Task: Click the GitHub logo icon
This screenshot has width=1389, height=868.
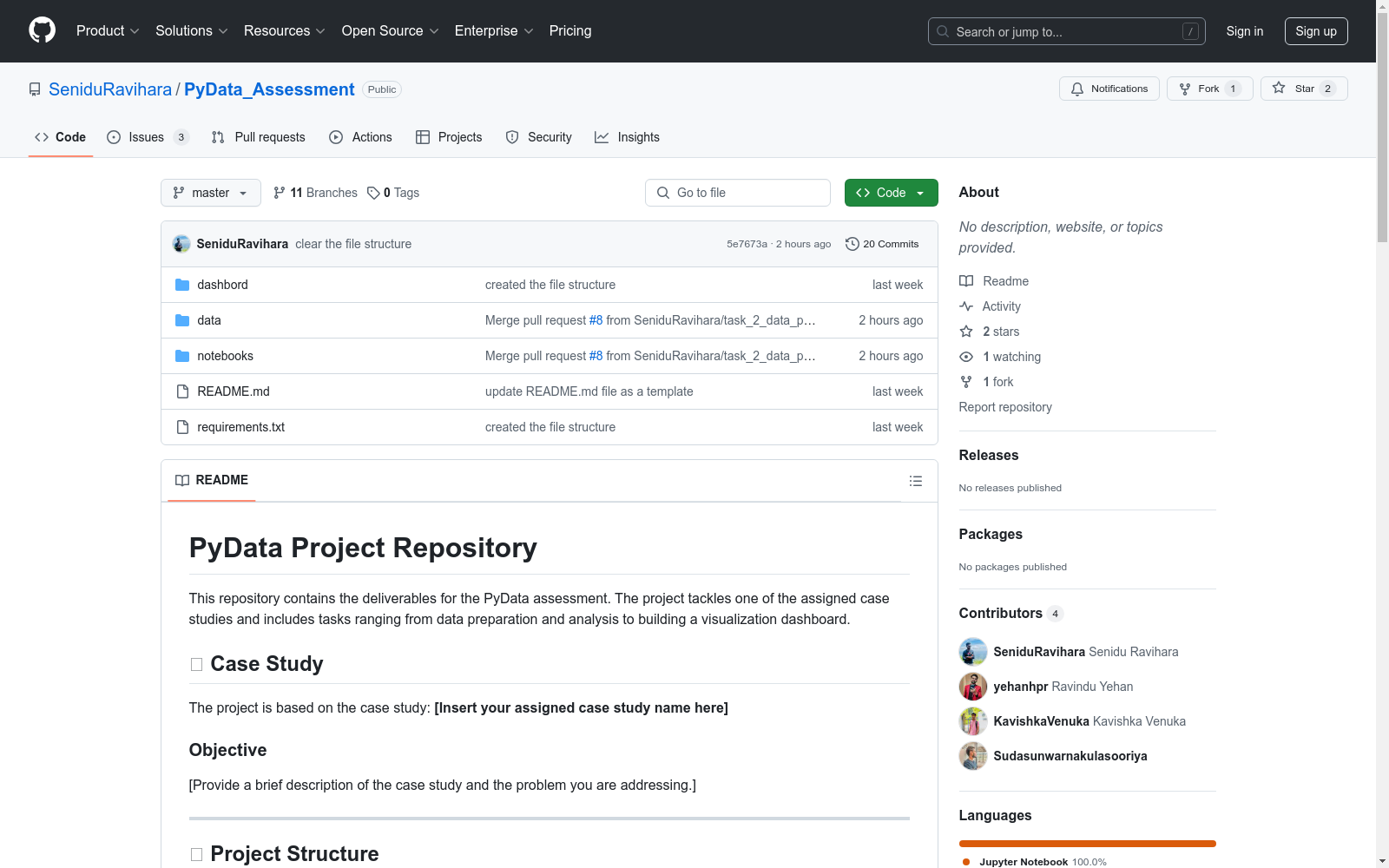Action: [42, 30]
